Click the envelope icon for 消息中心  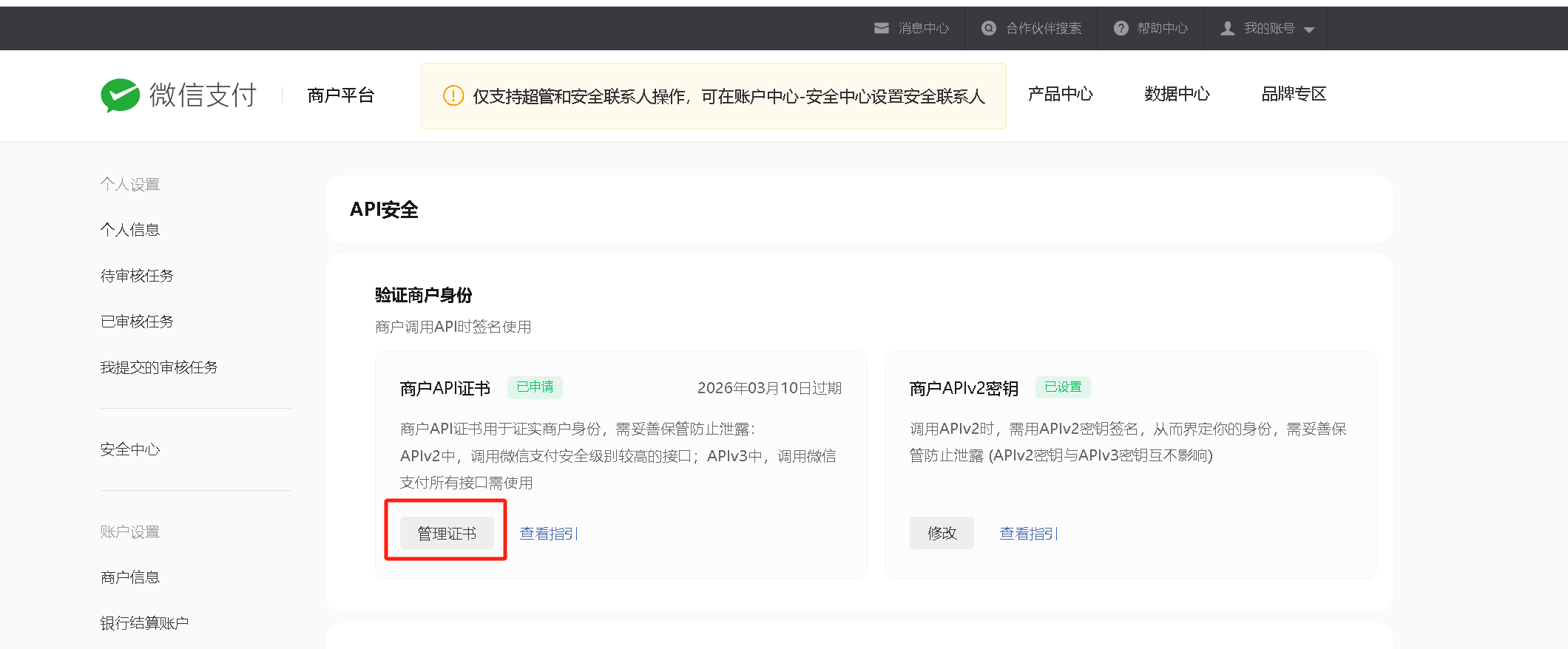(x=882, y=28)
